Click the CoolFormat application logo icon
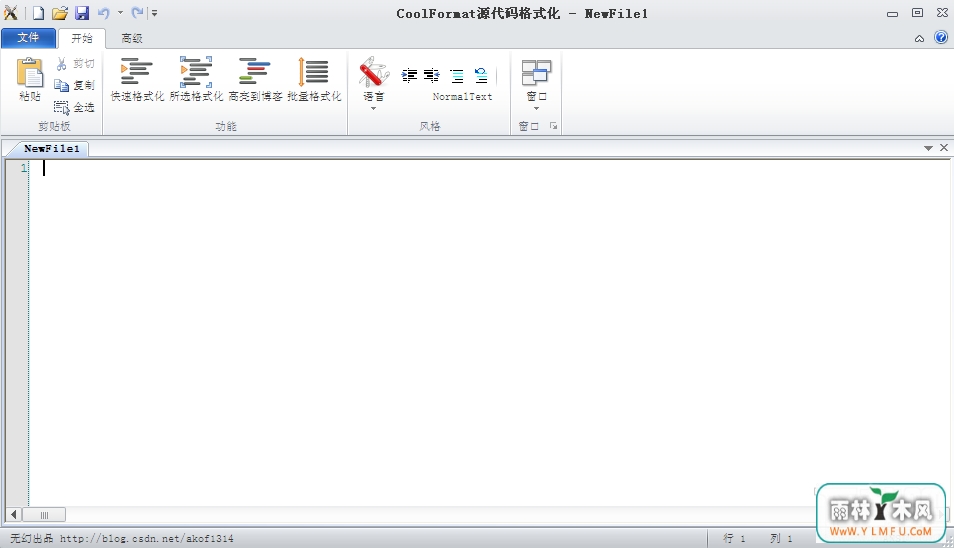The width and height of the screenshot is (954, 548). tap(10, 12)
